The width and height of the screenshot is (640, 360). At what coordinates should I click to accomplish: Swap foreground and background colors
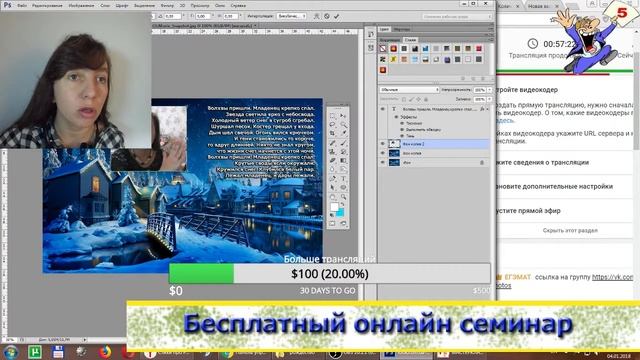coord(342,204)
